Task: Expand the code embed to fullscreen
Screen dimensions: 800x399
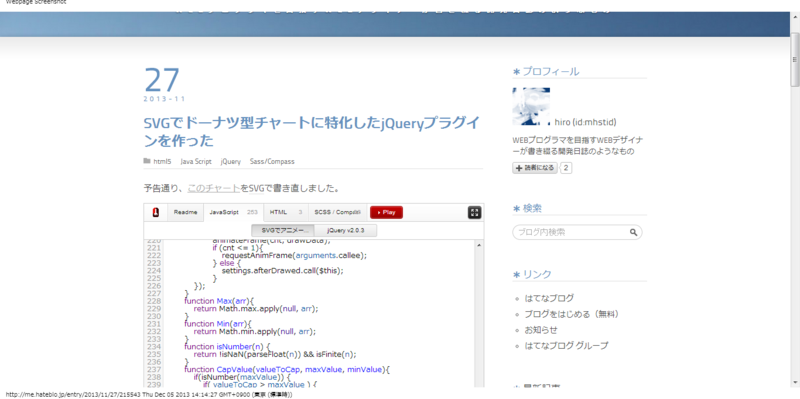Action: (474, 213)
